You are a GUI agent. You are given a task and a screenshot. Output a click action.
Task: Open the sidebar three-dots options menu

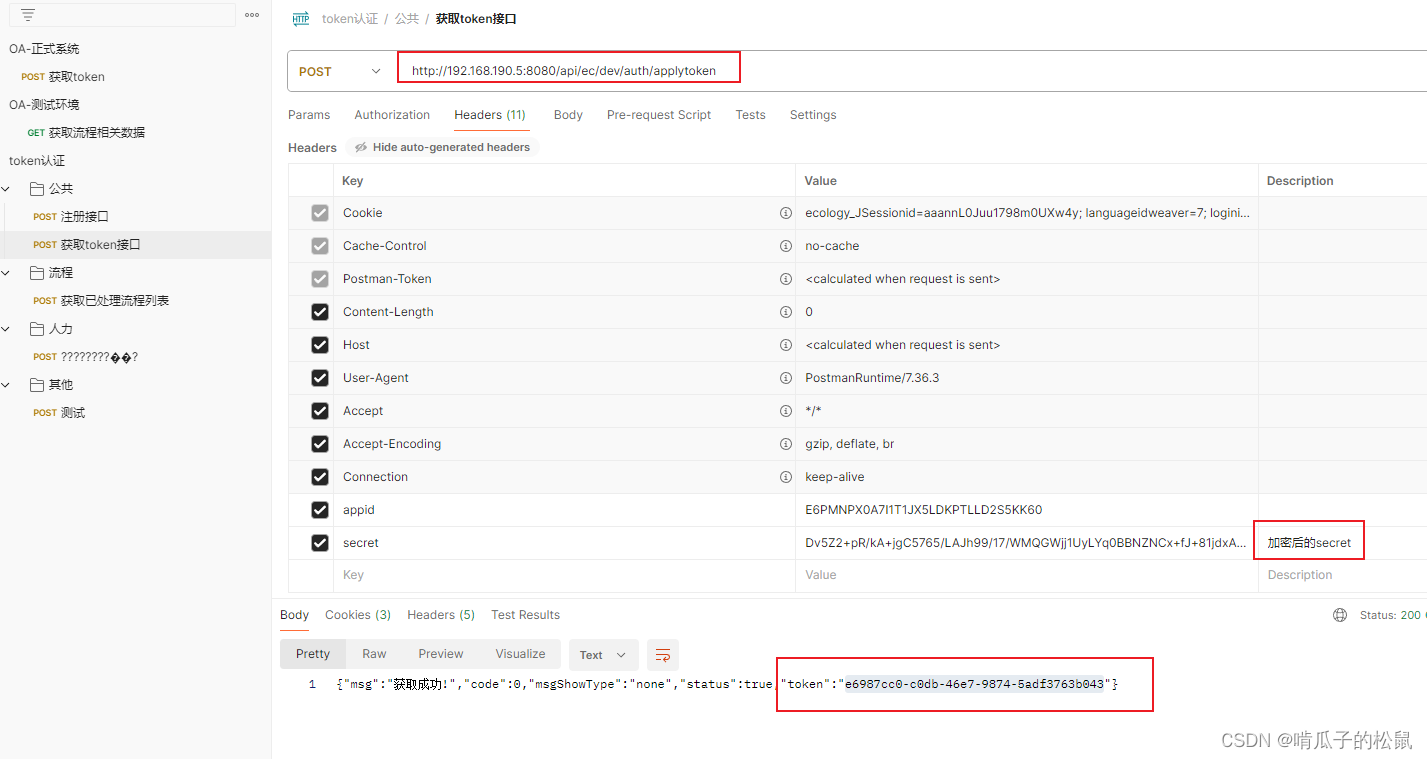(252, 15)
